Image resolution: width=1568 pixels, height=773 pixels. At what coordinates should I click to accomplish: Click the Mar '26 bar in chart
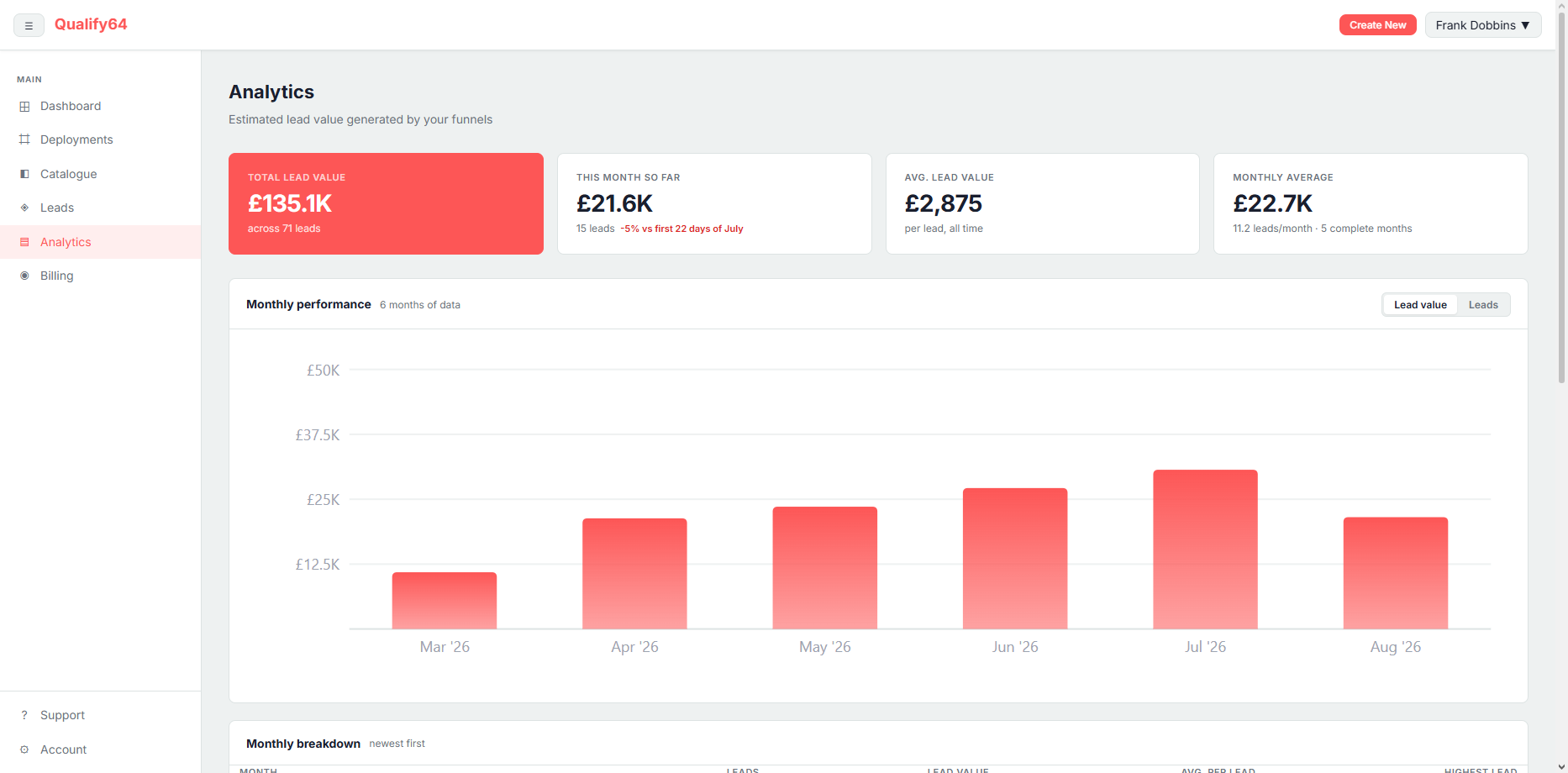[445, 601]
